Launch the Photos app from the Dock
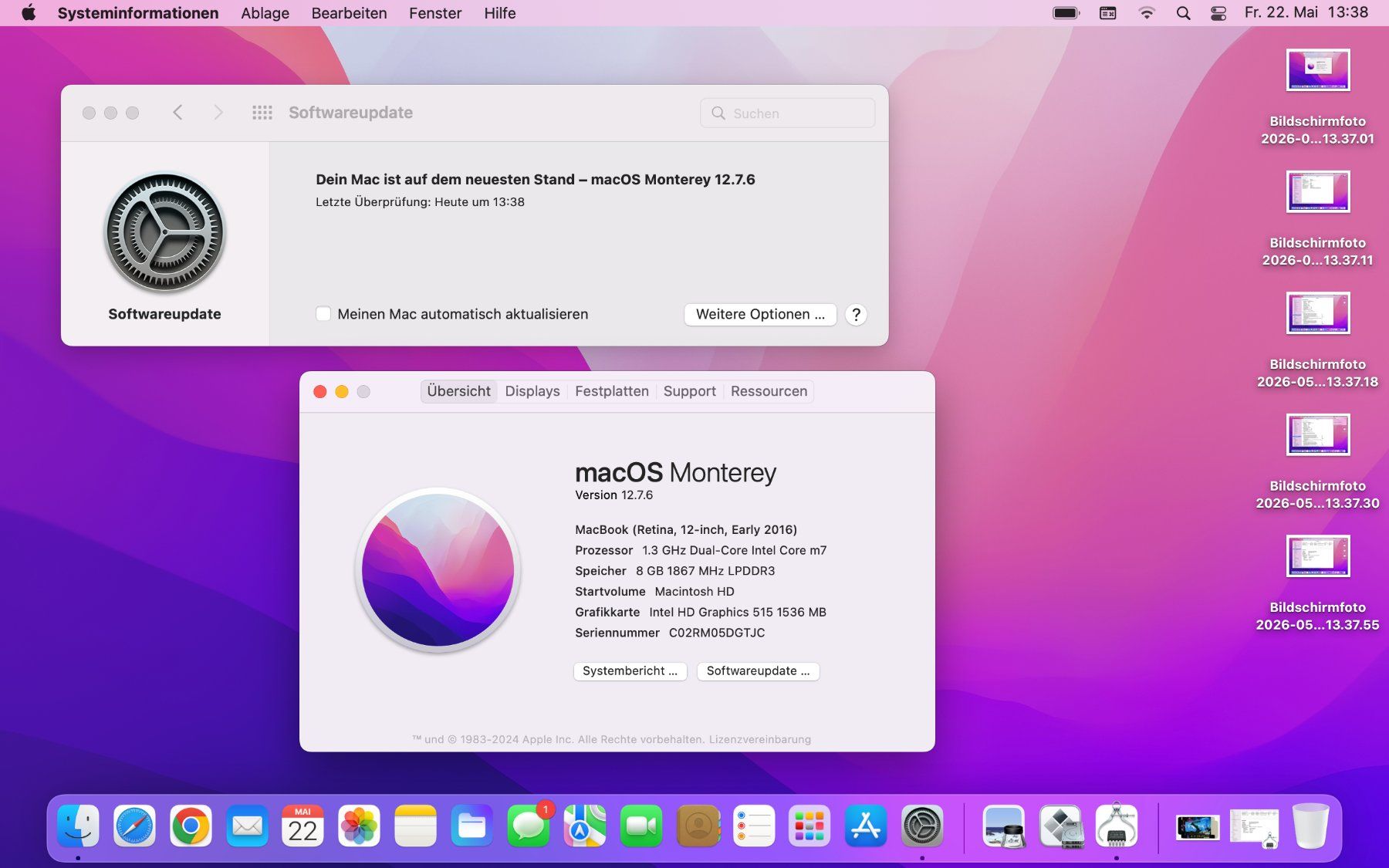 (x=359, y=826)
